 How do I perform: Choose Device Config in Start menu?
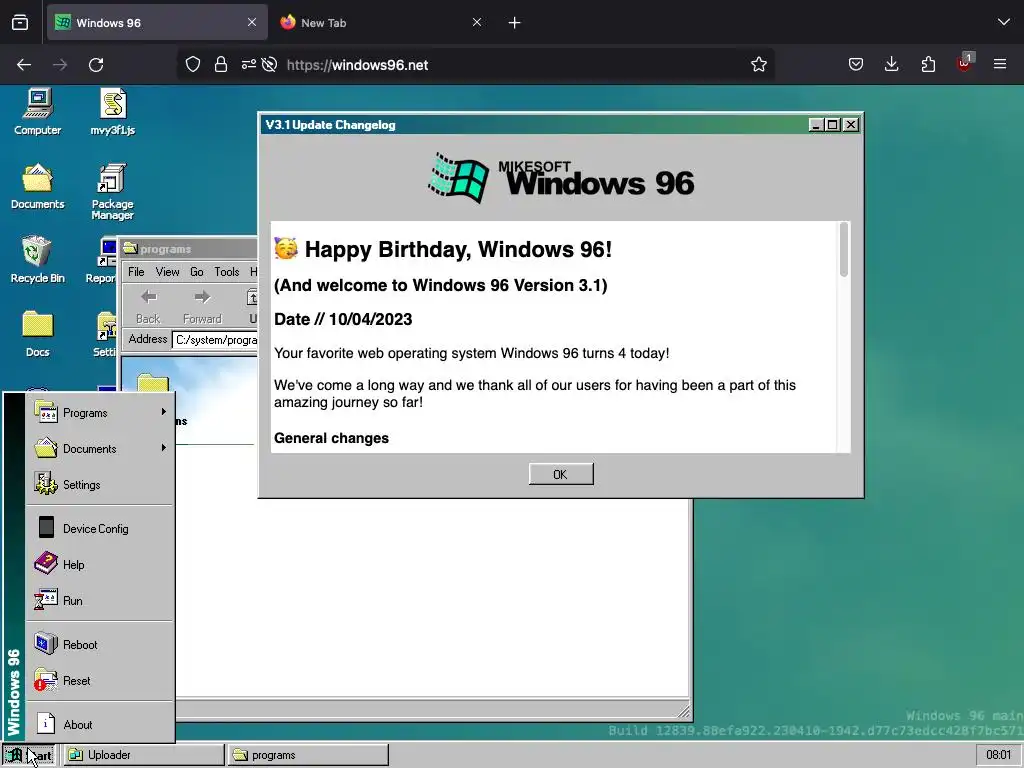99,528
